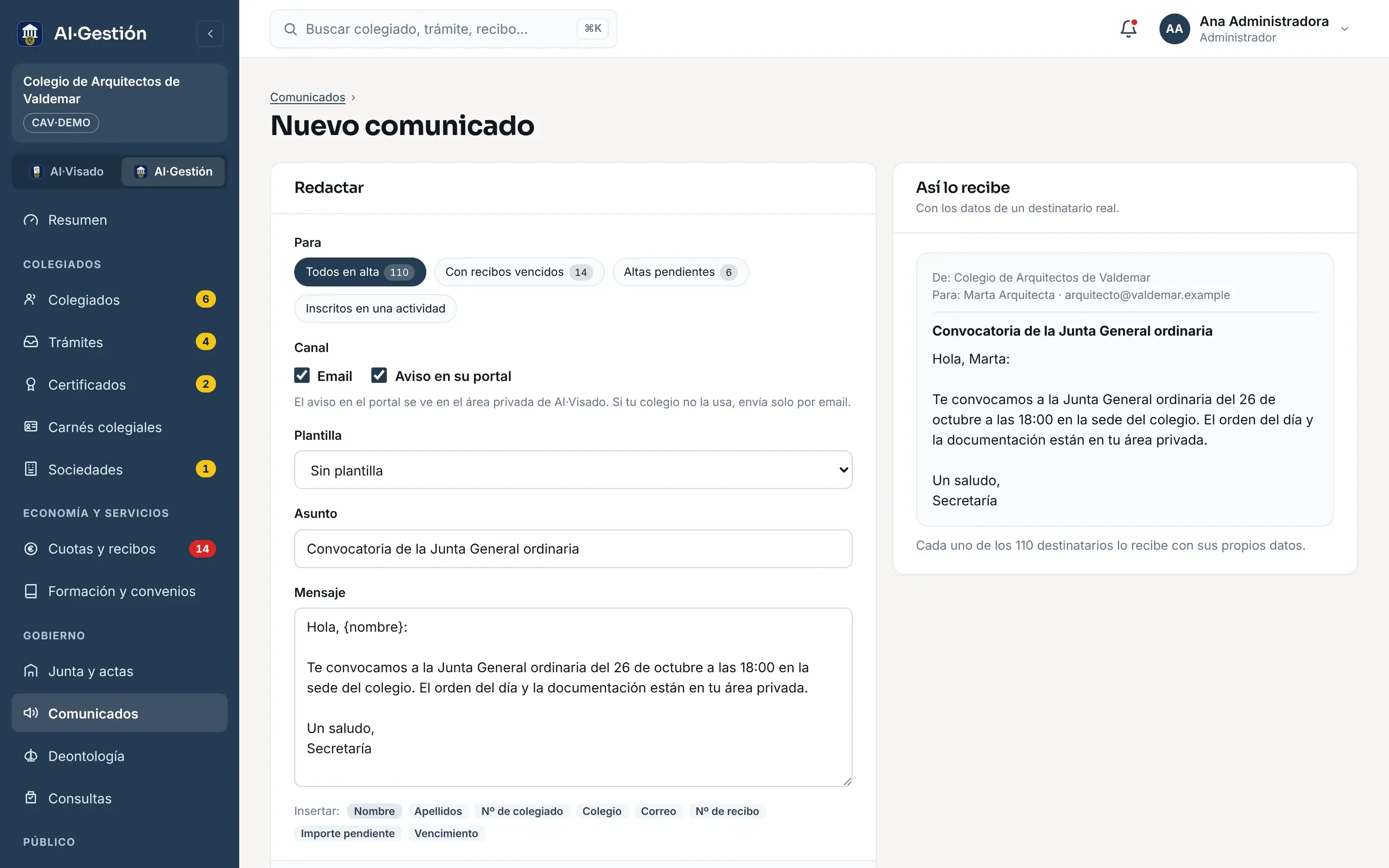The height and width of the screenshot is (868, 1389).
Task: Open the notifications bell
Action: point(1129,29)
